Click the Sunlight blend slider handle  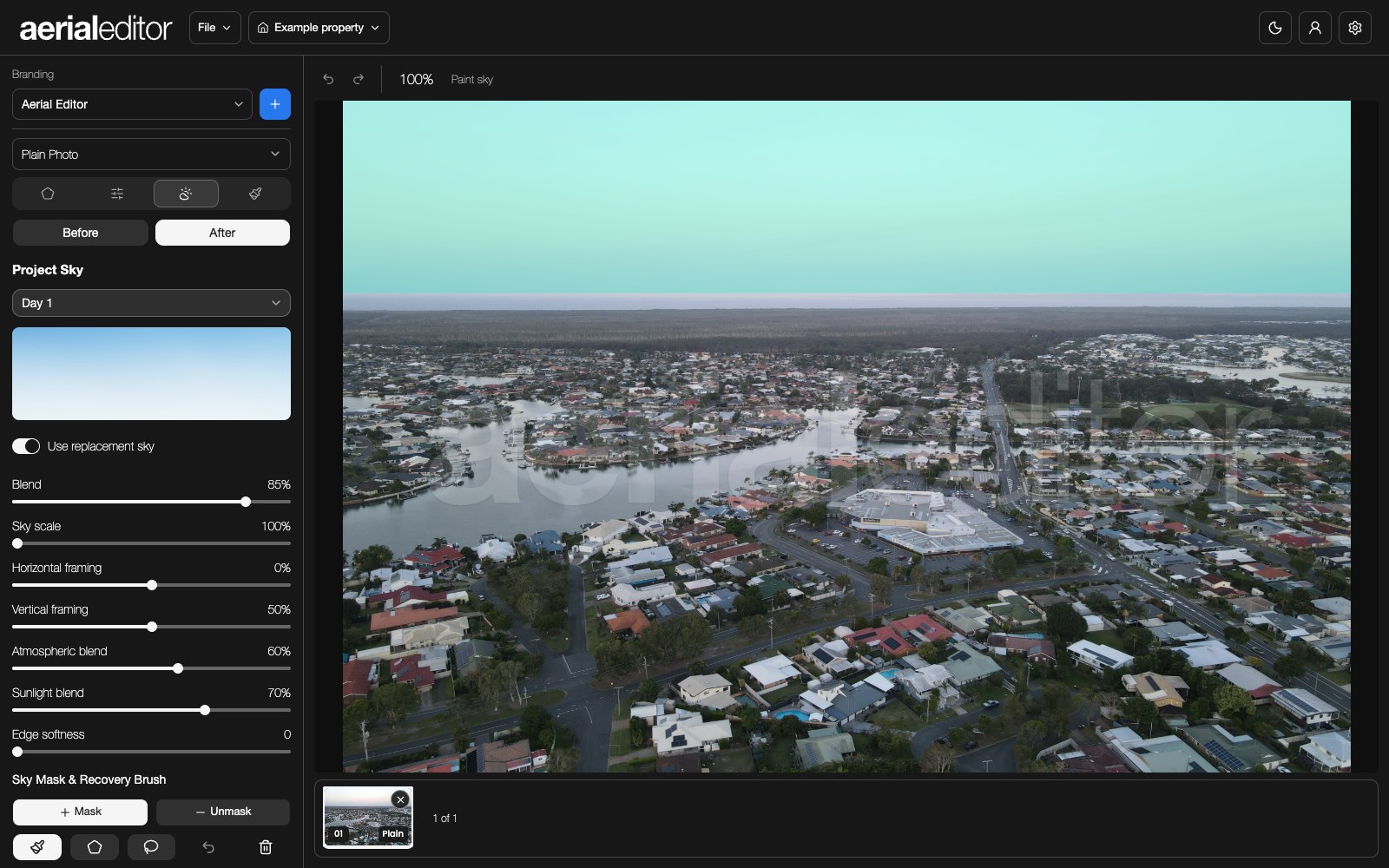click(x=205, y=710)
